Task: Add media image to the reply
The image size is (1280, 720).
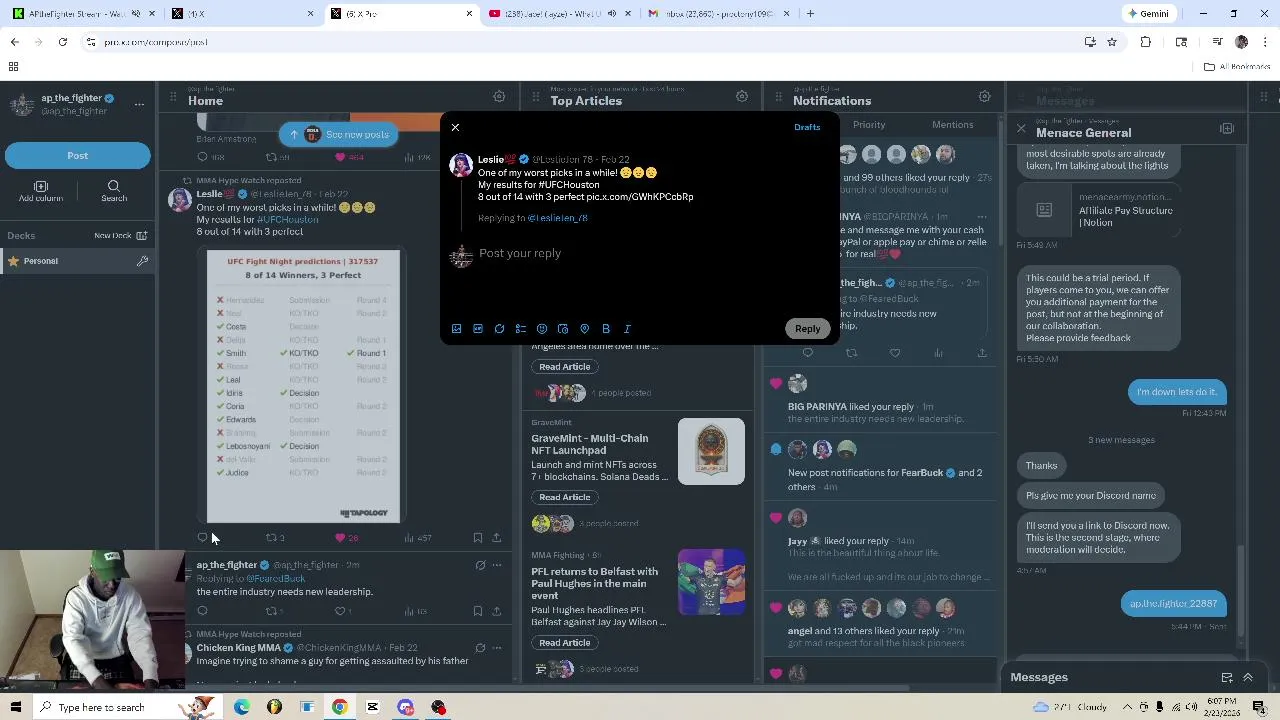Action: pos(456,329)
